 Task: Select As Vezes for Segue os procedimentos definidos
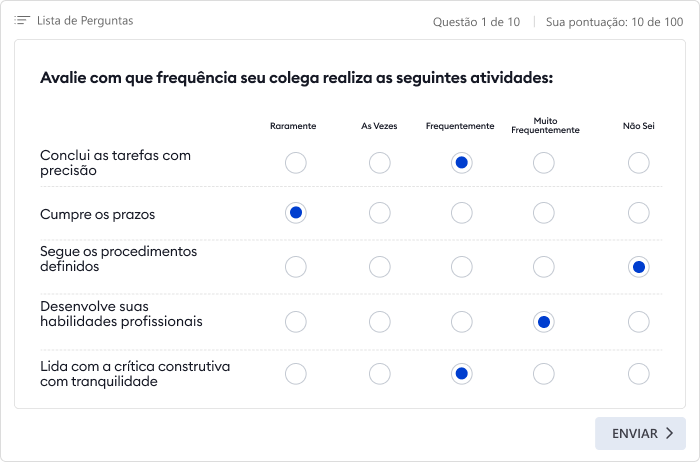[379, 267]
